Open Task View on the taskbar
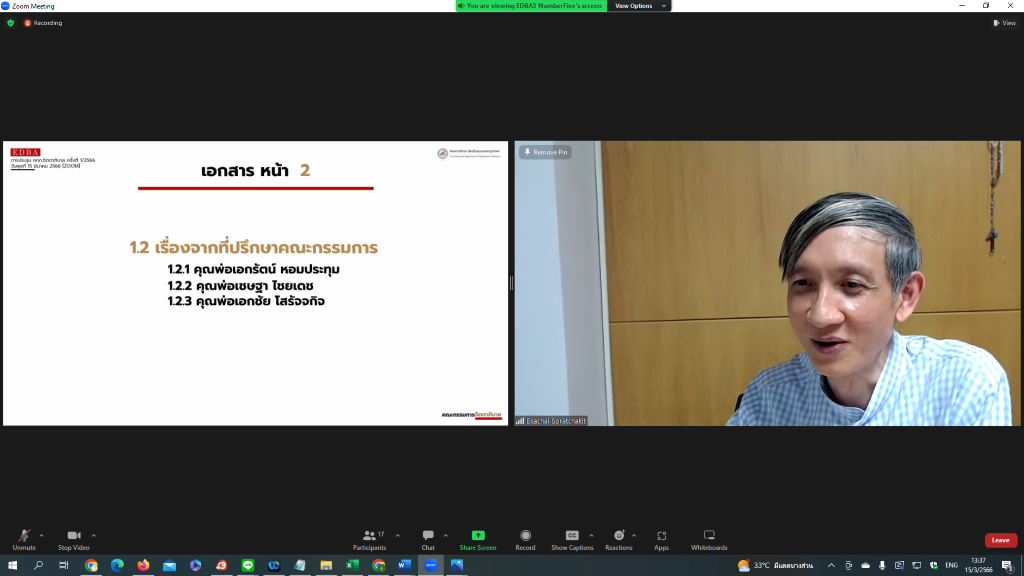This screenshot has height=576, width=1024. click(x=64, y=566)
